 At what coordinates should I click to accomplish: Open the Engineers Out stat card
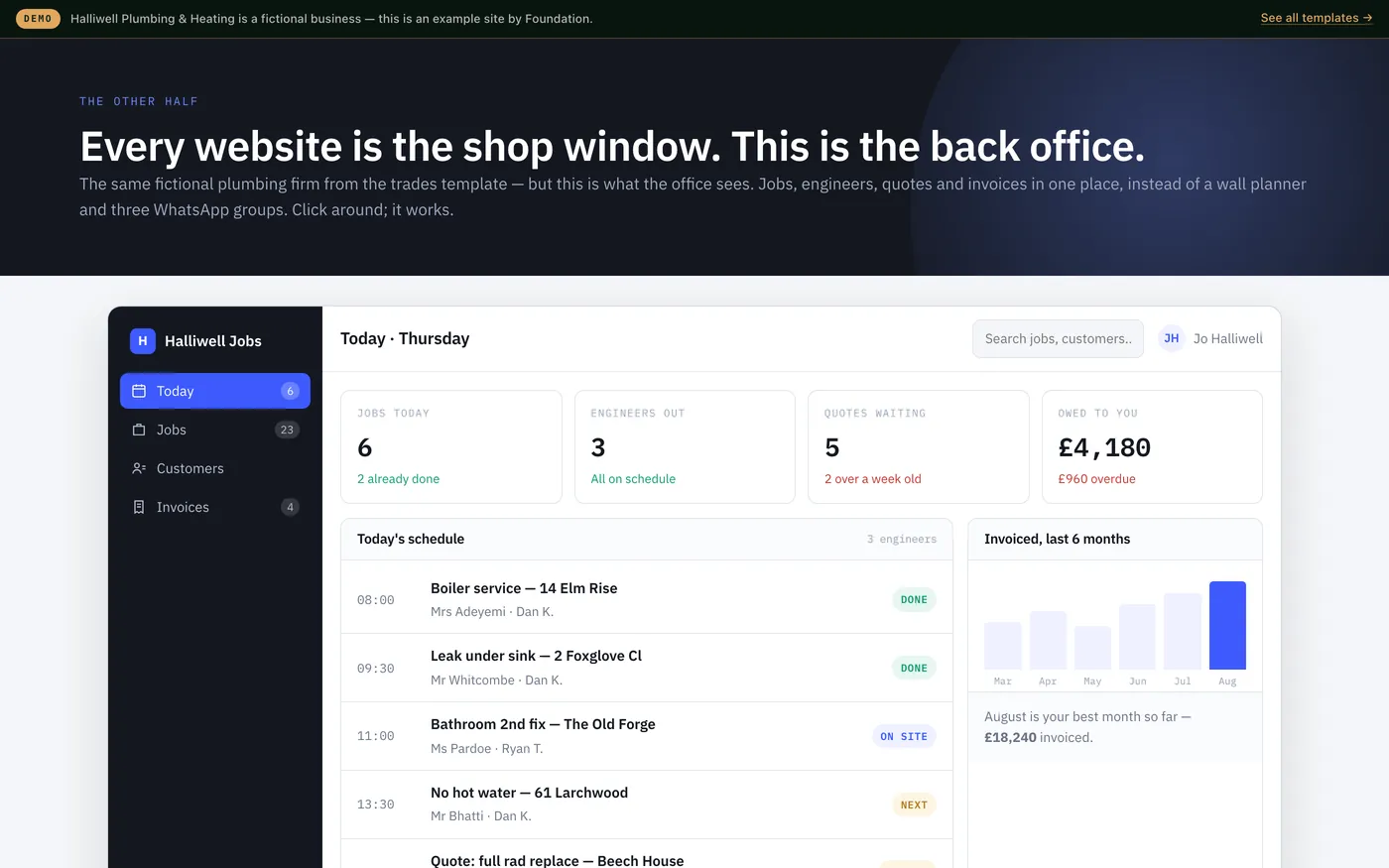click(x=685, y=446)
